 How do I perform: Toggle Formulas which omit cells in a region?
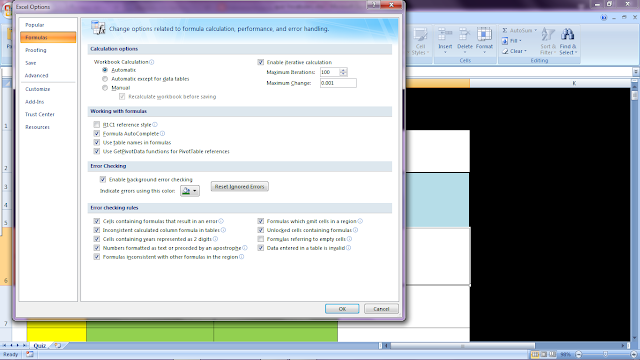[260, 221]
